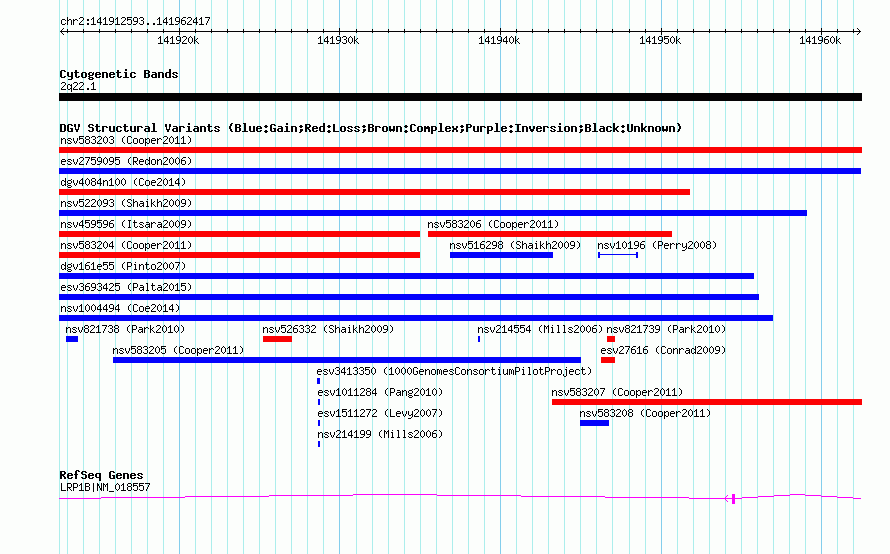Open the nsv583208 (Cooper2011) blue bar
Viewport: 890px width, 554px height.
(594, 423)
